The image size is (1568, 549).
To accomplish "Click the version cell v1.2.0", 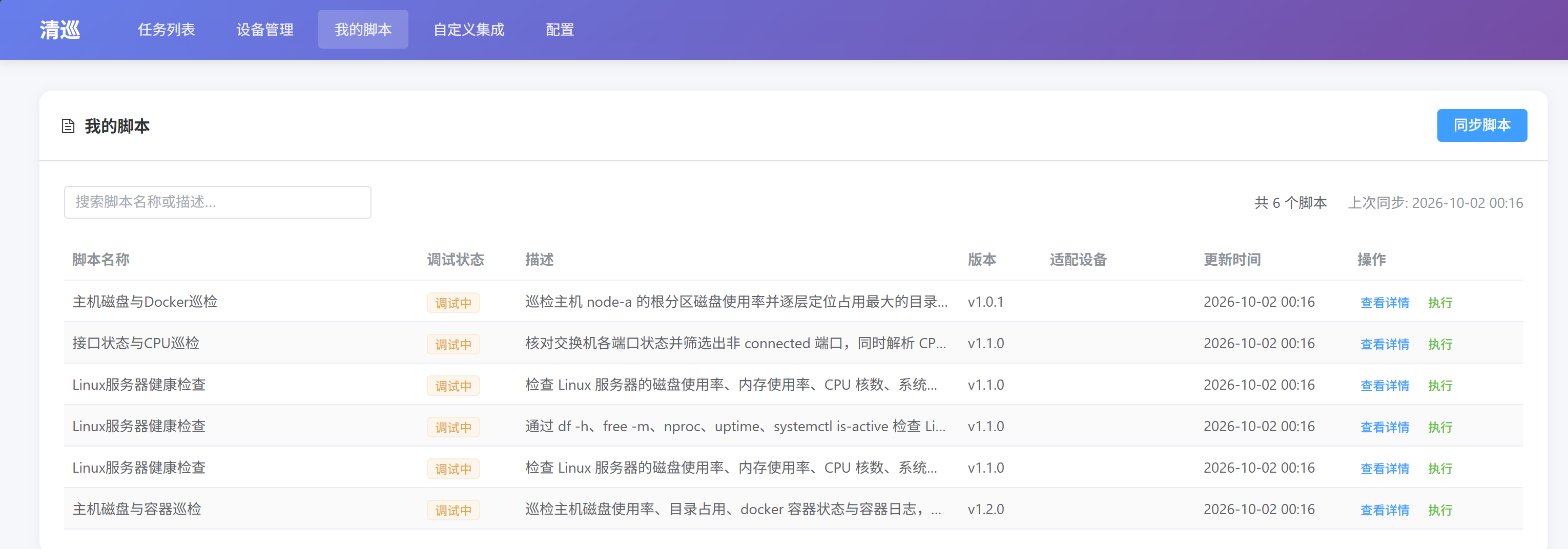I will 986,509.
